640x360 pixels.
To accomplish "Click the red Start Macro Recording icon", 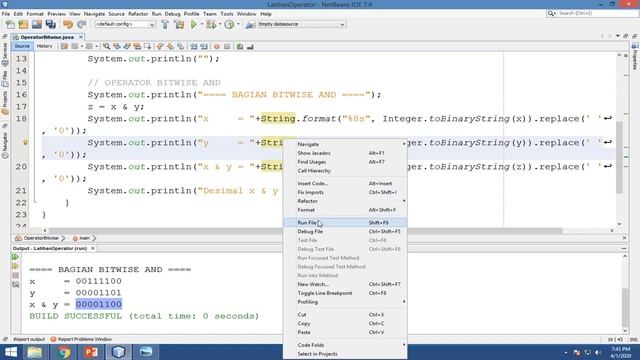I will coord(217,47).
